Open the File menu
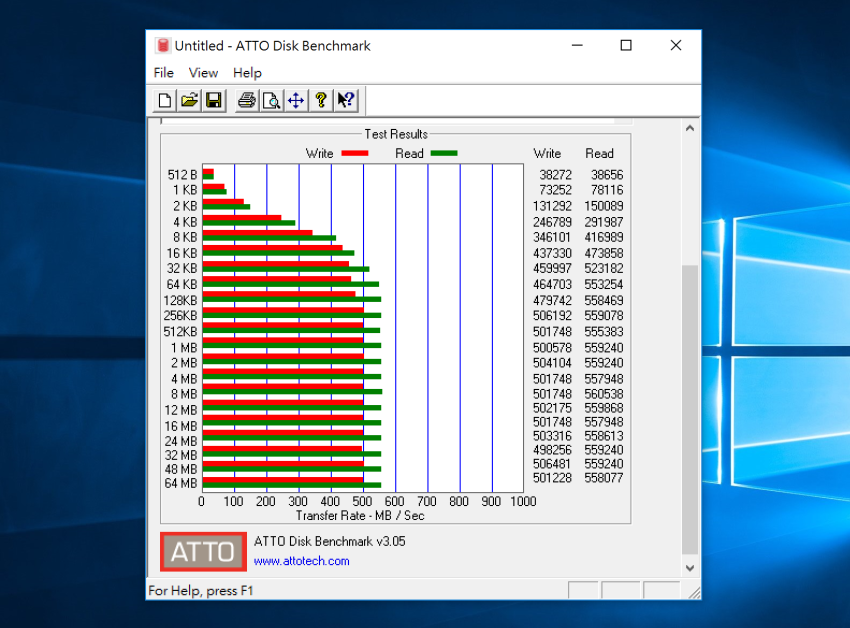 pos(163,72)
